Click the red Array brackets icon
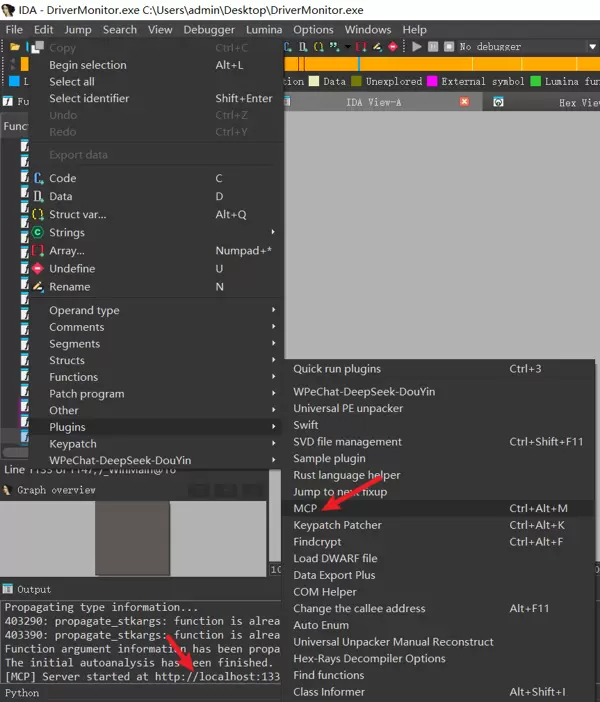The image size is (600, 702). click(38, 251)
